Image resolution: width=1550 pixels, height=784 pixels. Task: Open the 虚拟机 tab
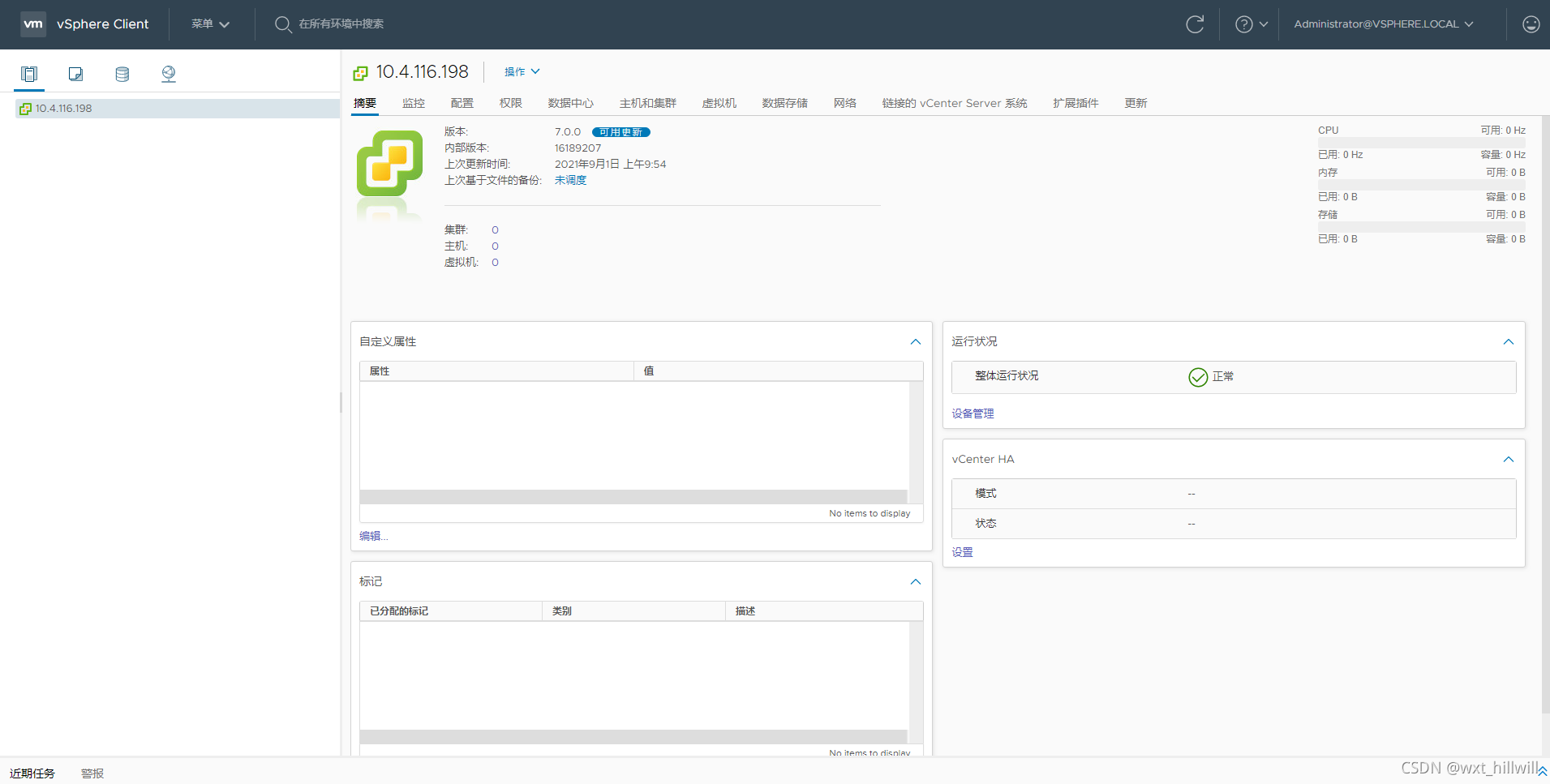click(719, 103)
